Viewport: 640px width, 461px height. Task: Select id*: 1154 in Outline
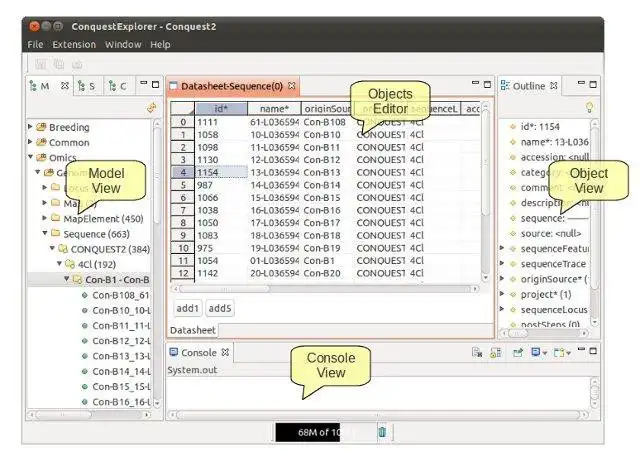(x=540, y=127)
